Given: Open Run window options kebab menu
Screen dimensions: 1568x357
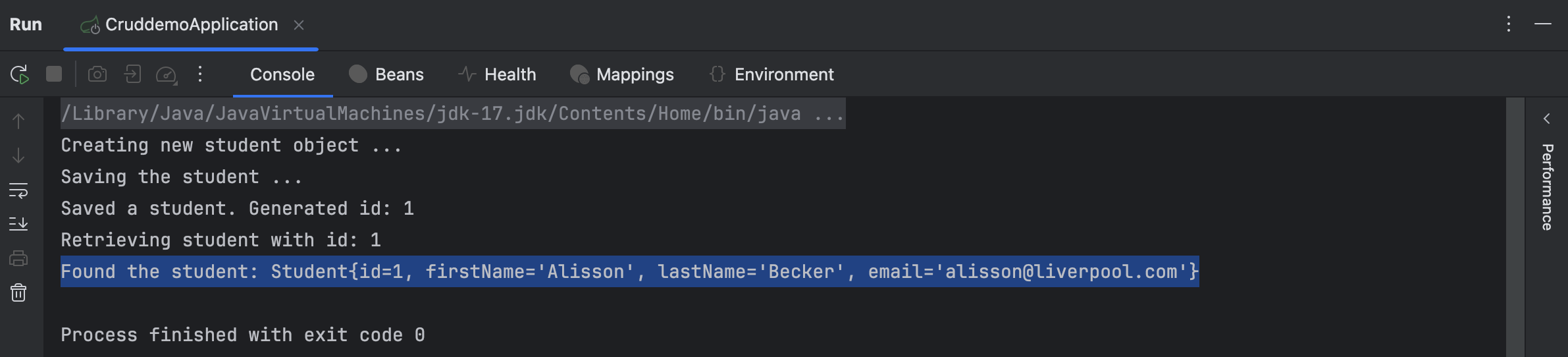Looking at the screenshot, I should point(1508,24).
